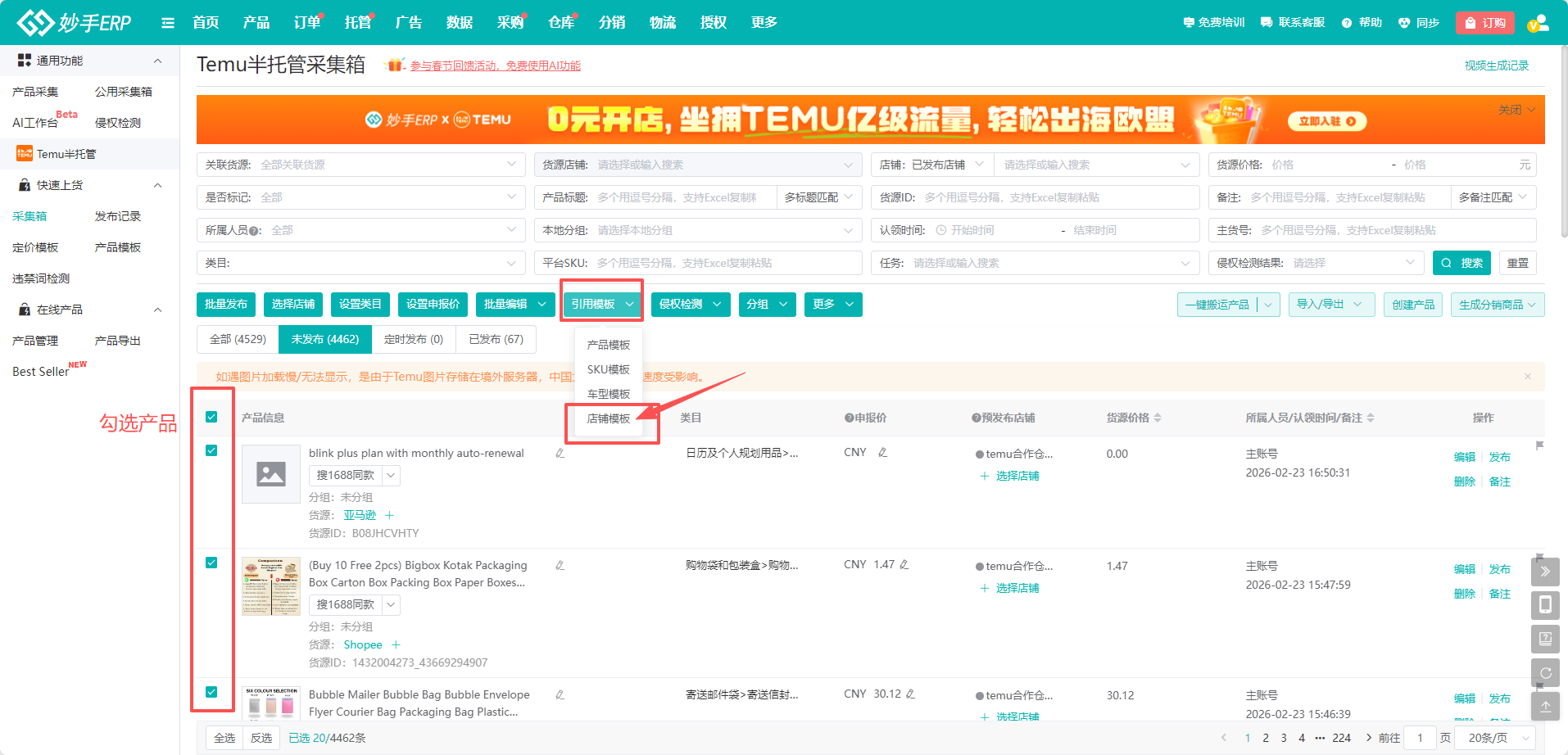Viewport: 1568px width, 755px height.
Task: Click the back-to-top arrow icon
Action: [1545, 707]
